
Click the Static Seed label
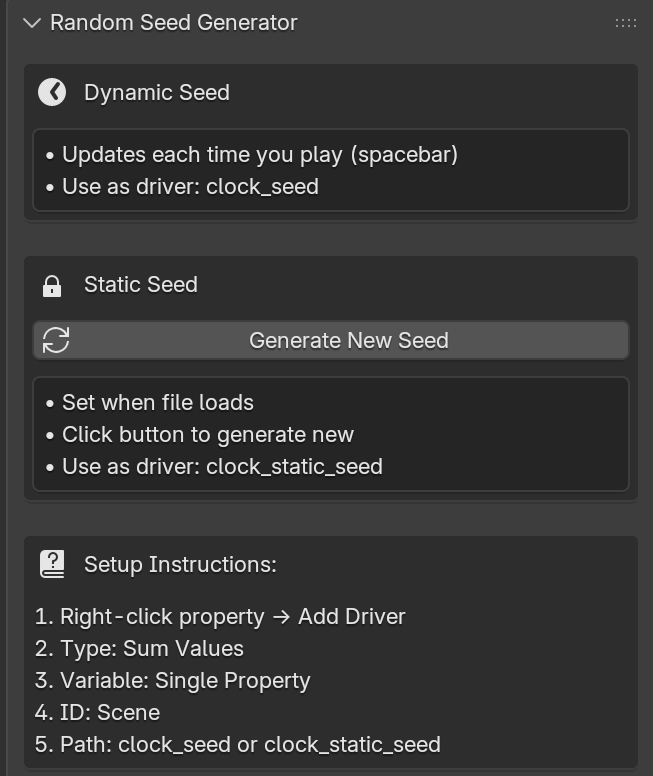click(x=140, y=285)
